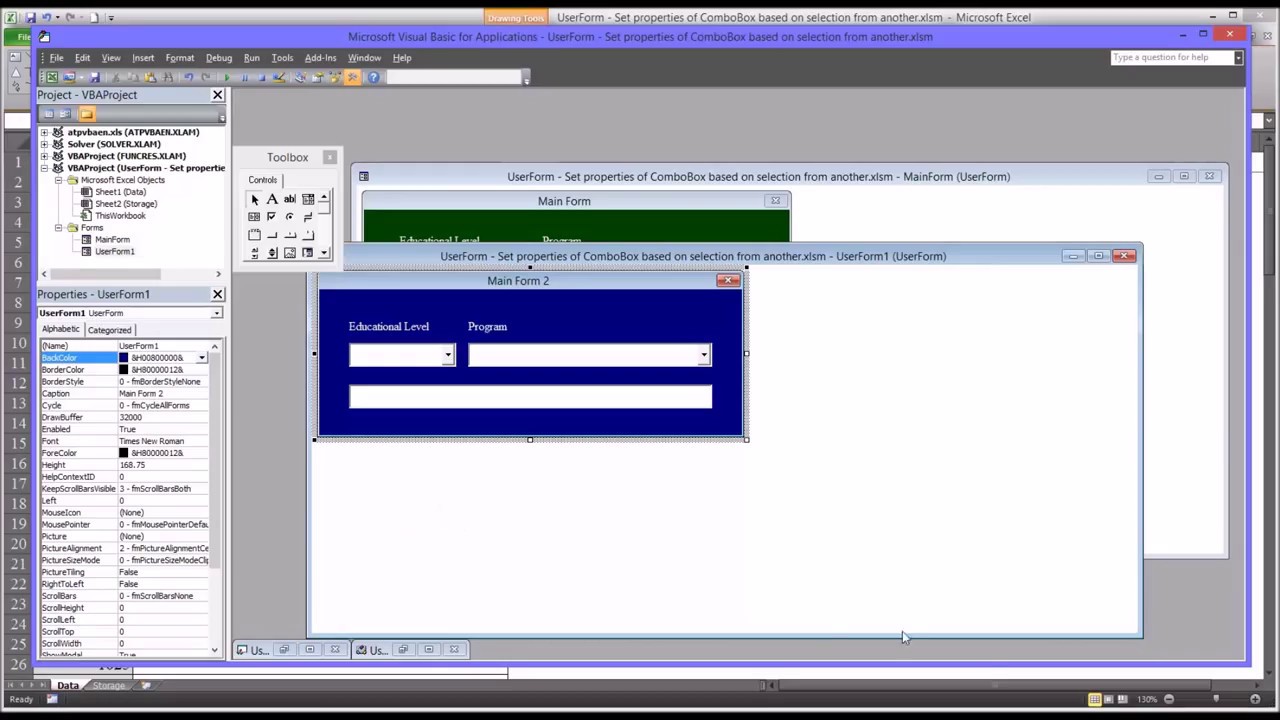
Task: Collapse the Forms folder in the project tree
Action: 58,228
